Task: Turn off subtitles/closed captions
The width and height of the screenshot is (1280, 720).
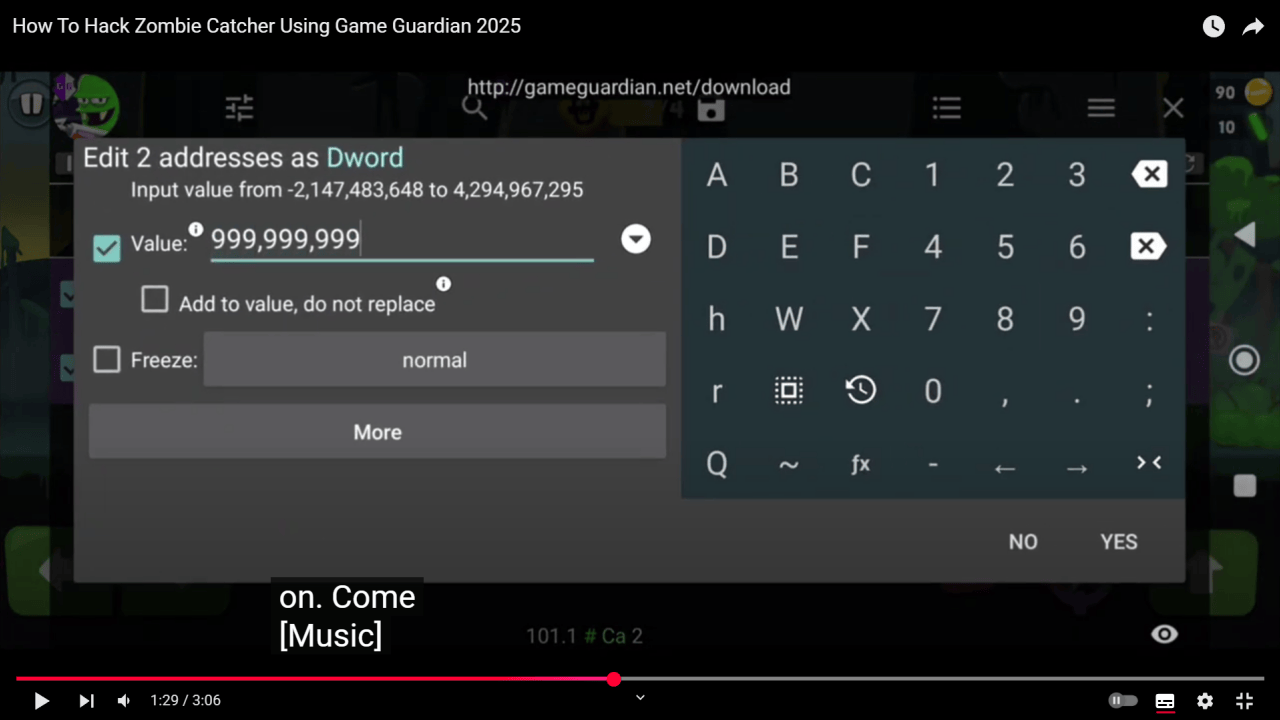Action: [x=1165, y=701]
